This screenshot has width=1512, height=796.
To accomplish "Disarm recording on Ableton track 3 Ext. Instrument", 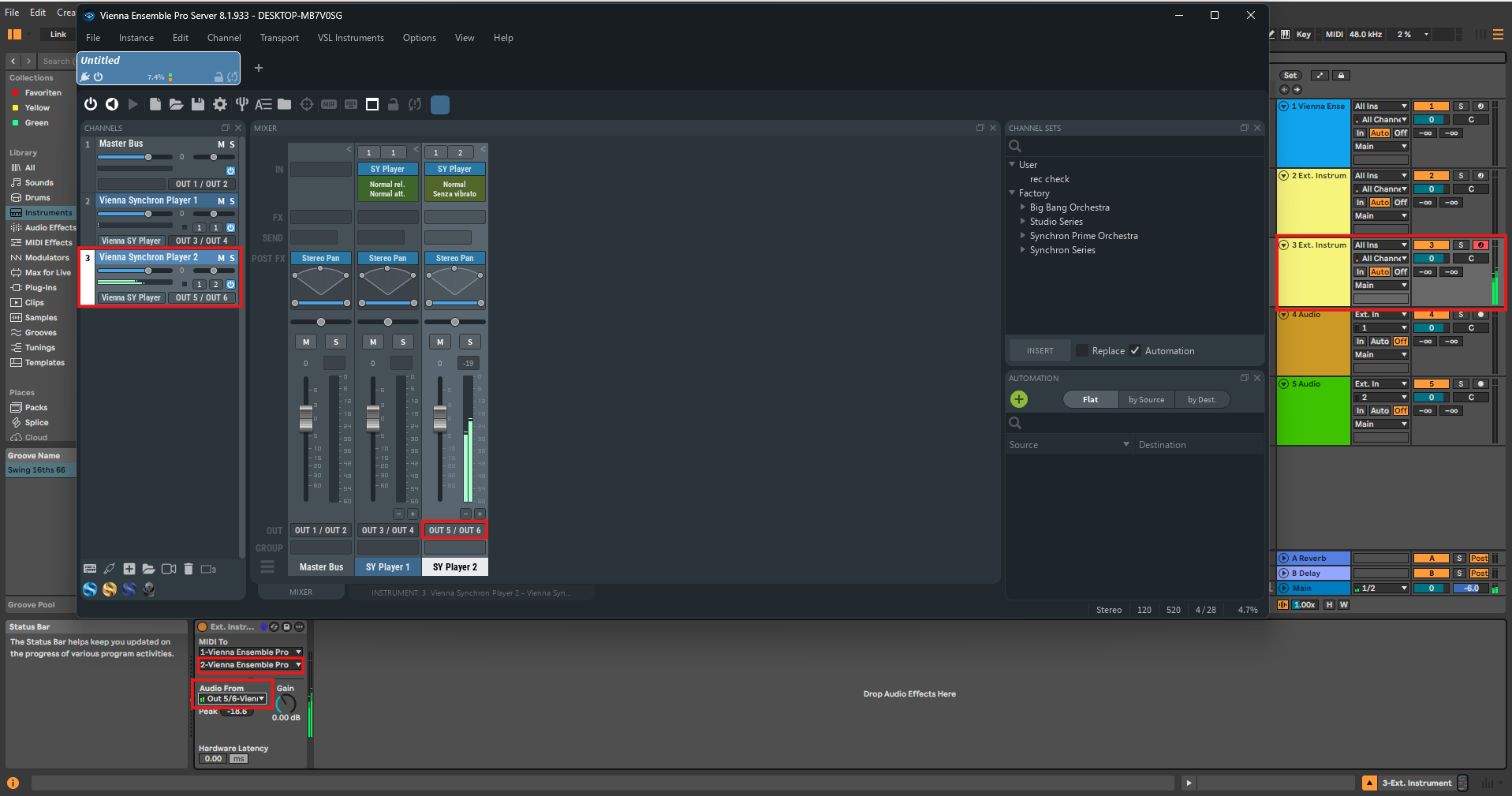I will 1480,245.
